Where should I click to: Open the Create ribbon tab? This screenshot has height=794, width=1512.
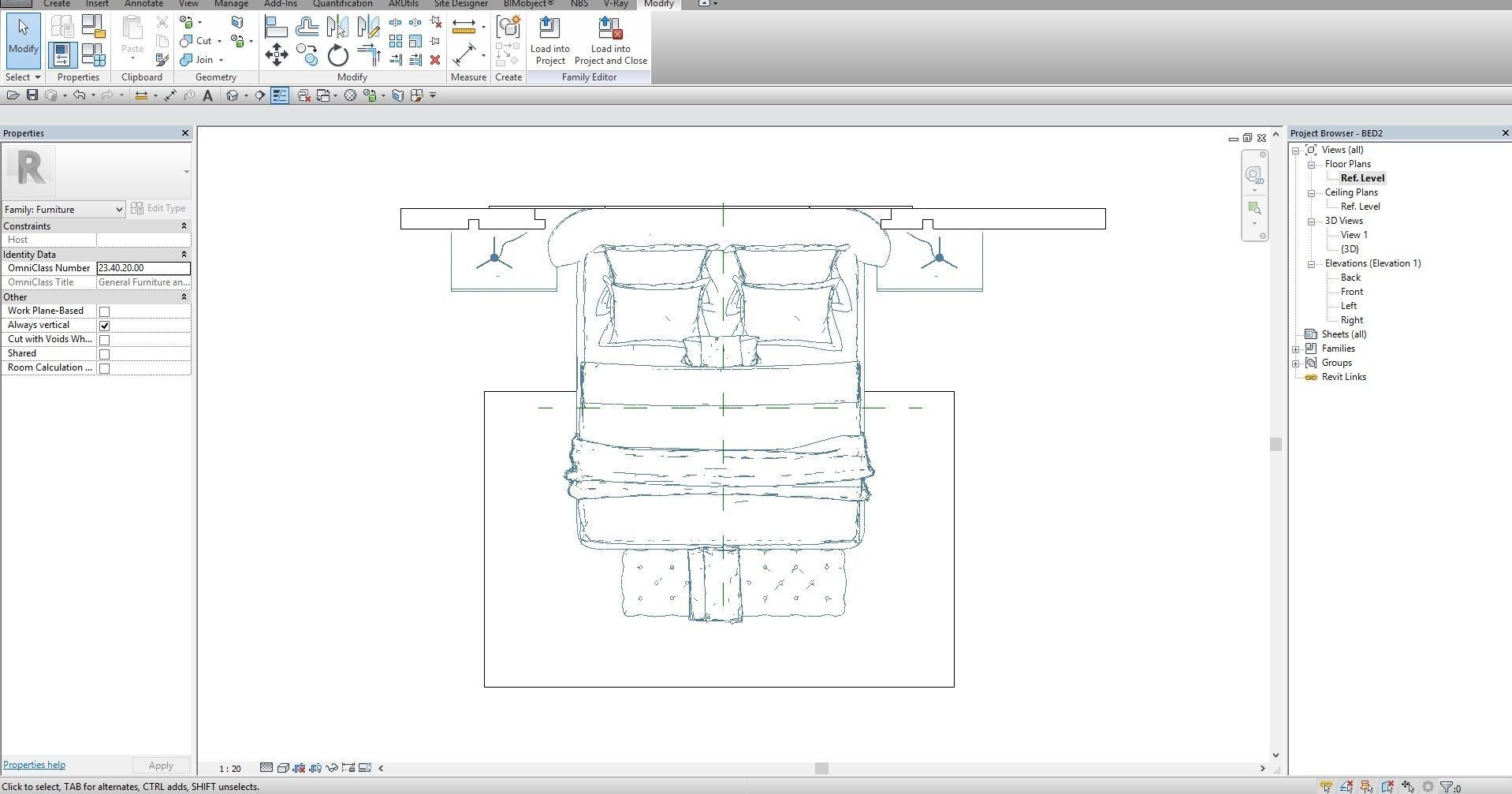(57, 4)
